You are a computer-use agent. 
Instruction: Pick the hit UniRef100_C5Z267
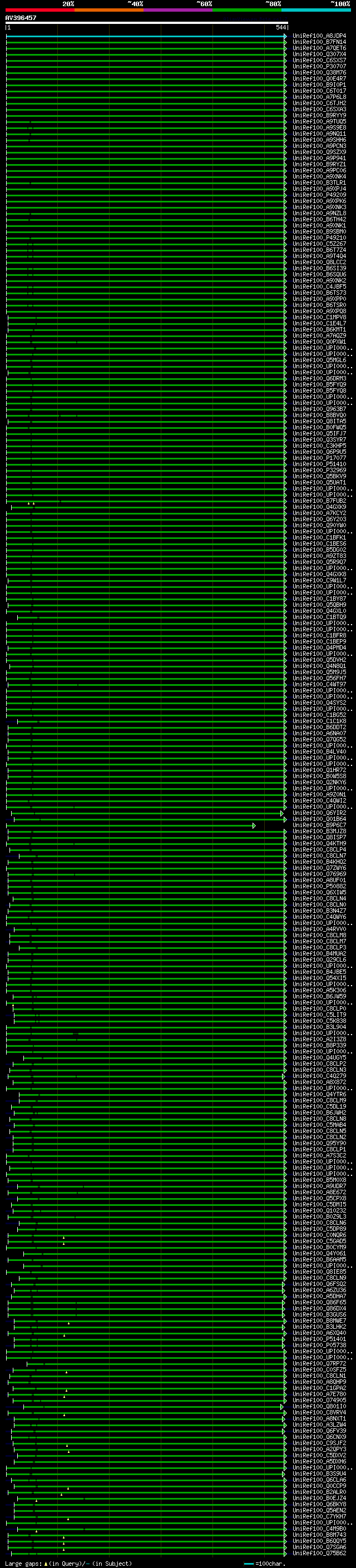[319, 244]
